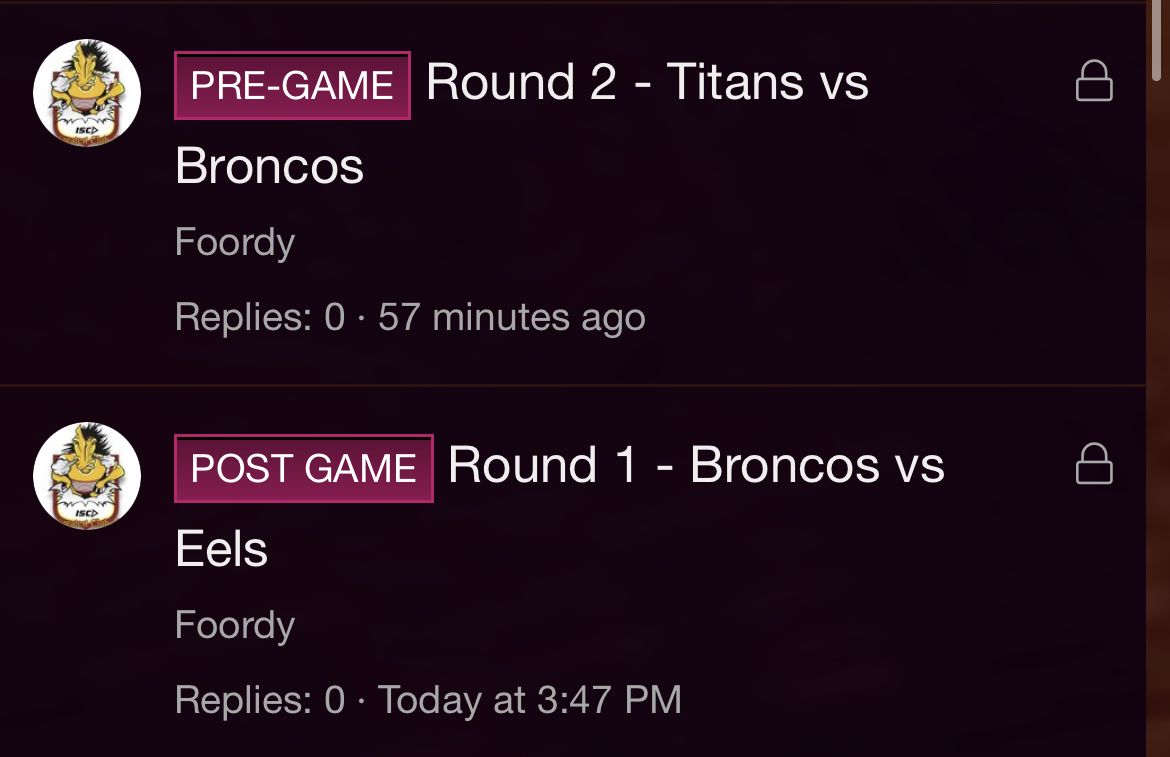
Task: Click the lock icon on Broncos vs Eels thread
Action: (1094, 464)
